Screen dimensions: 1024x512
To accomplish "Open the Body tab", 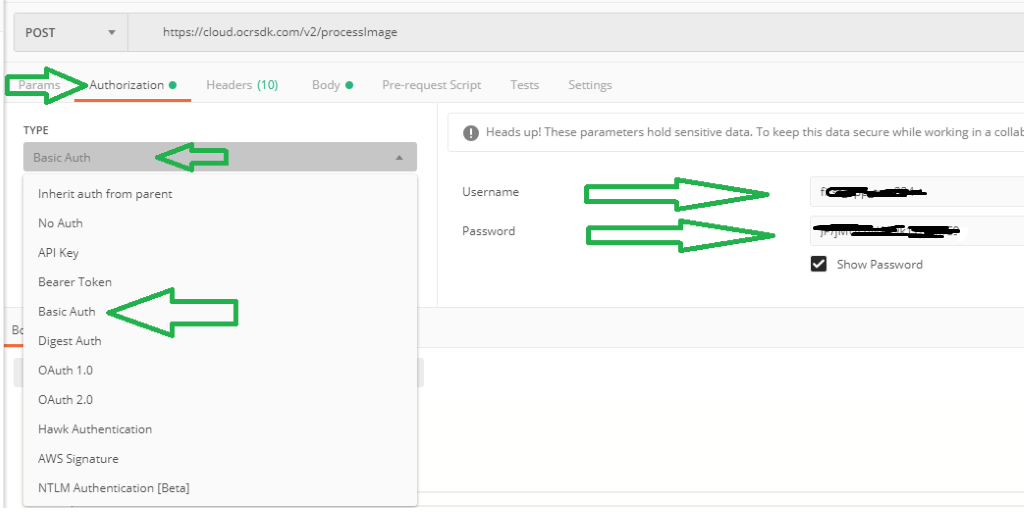I will pyautogui.click(x=332, y=85).
